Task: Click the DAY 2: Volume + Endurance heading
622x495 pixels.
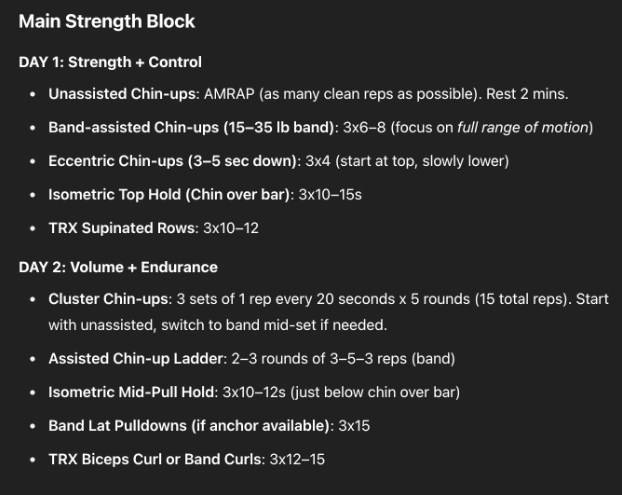Action: click(x=118, y=267)
